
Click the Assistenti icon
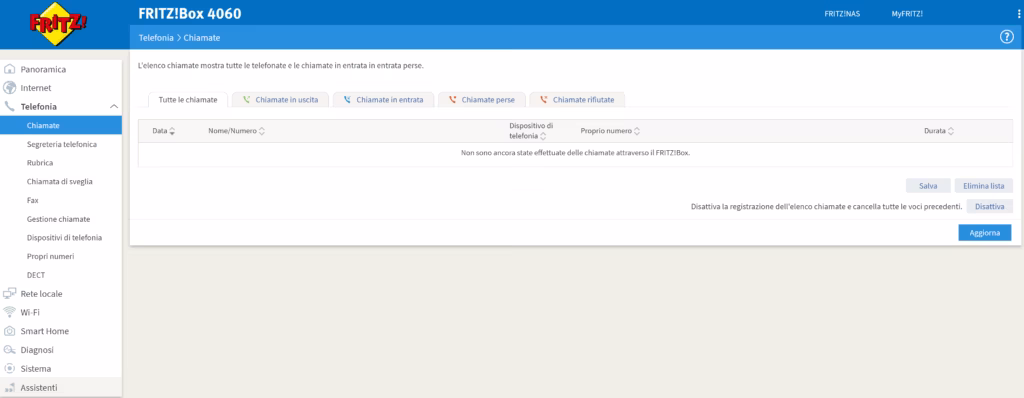point(10,388)
